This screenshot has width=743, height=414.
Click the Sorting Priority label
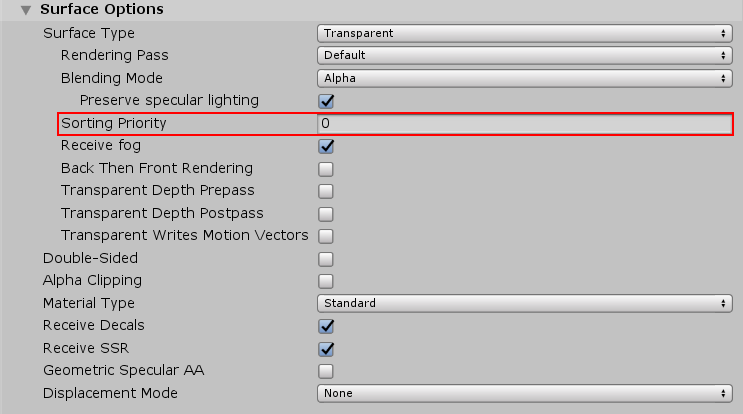point(113,123)
